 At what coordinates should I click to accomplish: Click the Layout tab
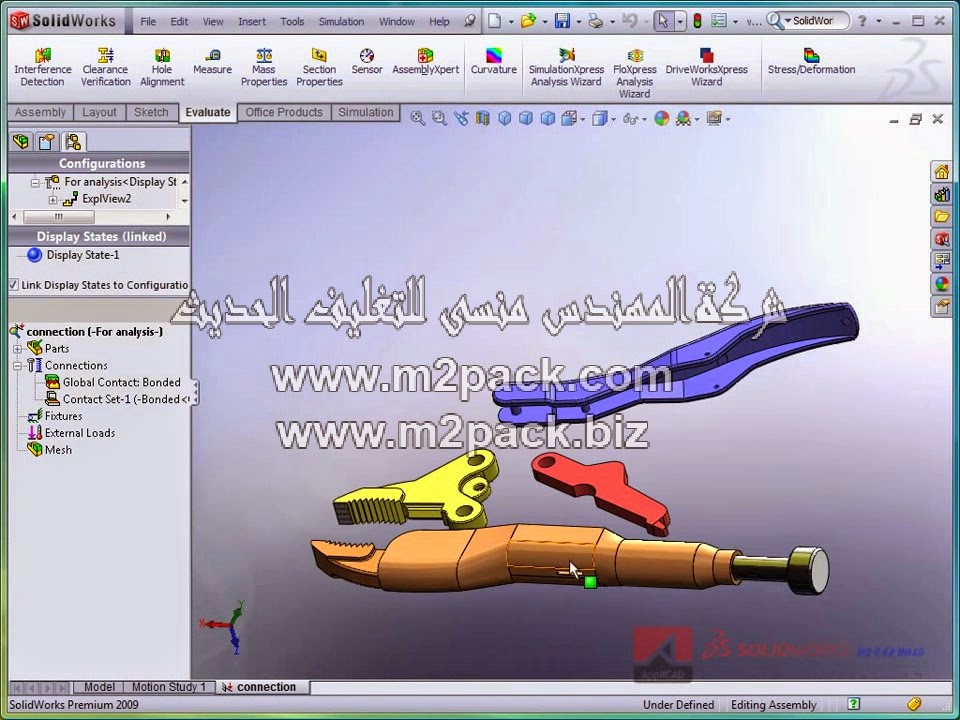point(99,113)
